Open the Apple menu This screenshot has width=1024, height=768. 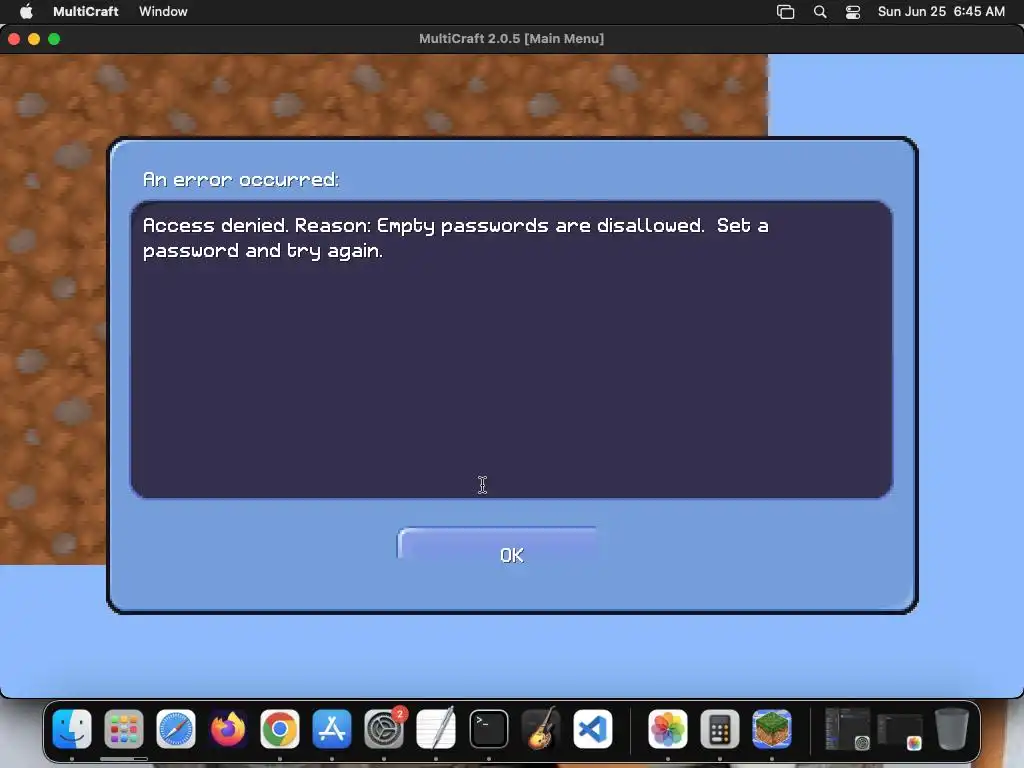[26, 11]
